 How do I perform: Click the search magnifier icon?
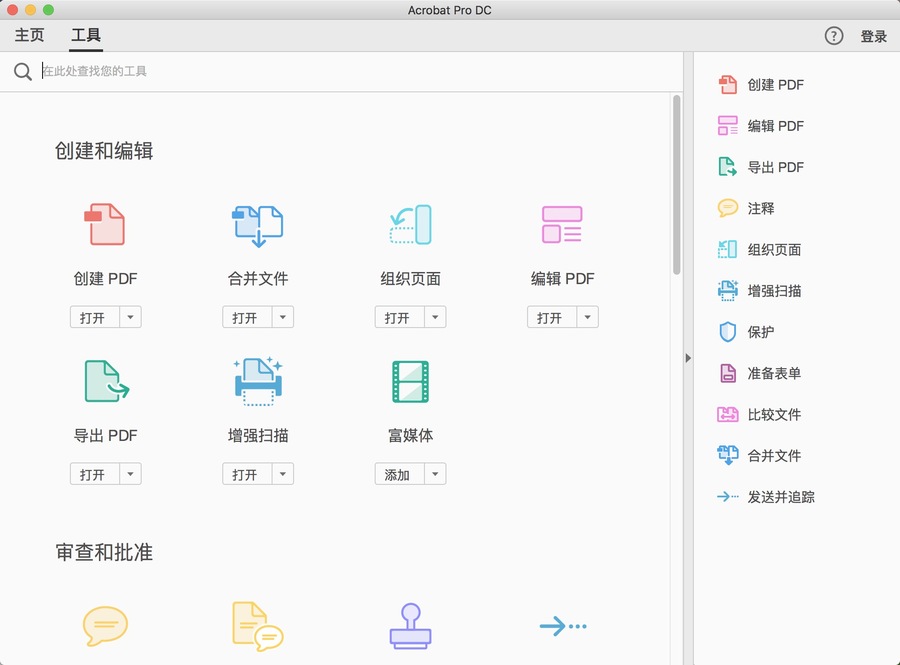22,72
